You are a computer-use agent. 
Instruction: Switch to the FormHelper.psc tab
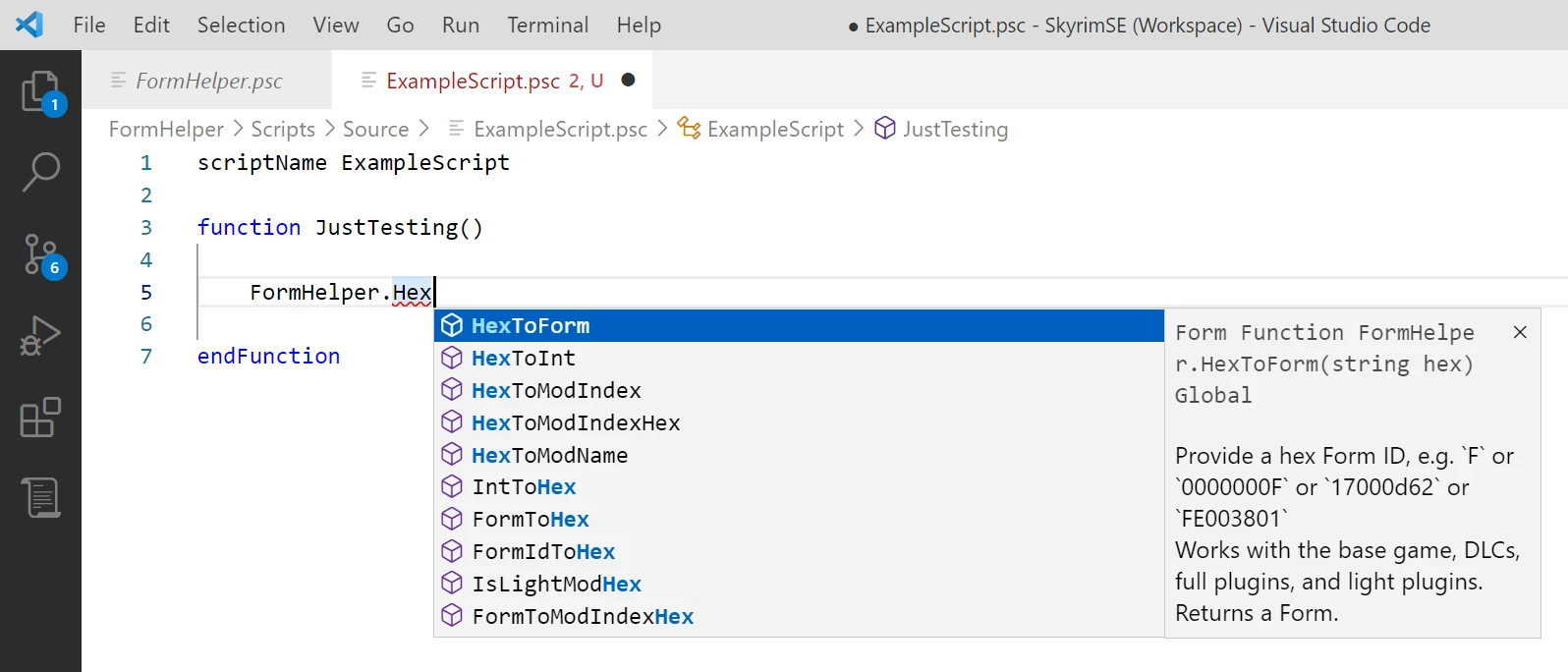click(207, 81)
